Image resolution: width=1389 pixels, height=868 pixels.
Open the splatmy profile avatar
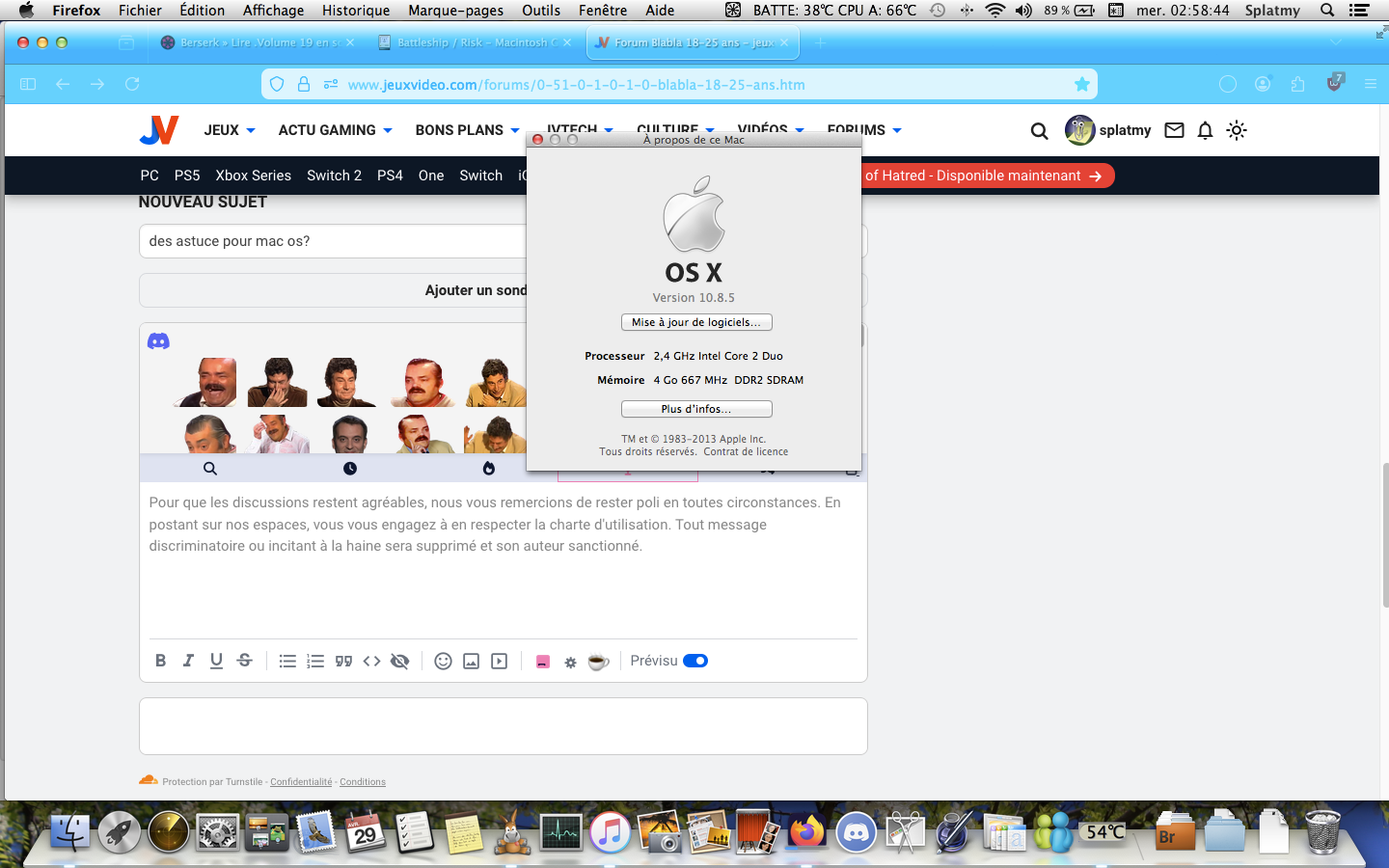coord(1079,130)
